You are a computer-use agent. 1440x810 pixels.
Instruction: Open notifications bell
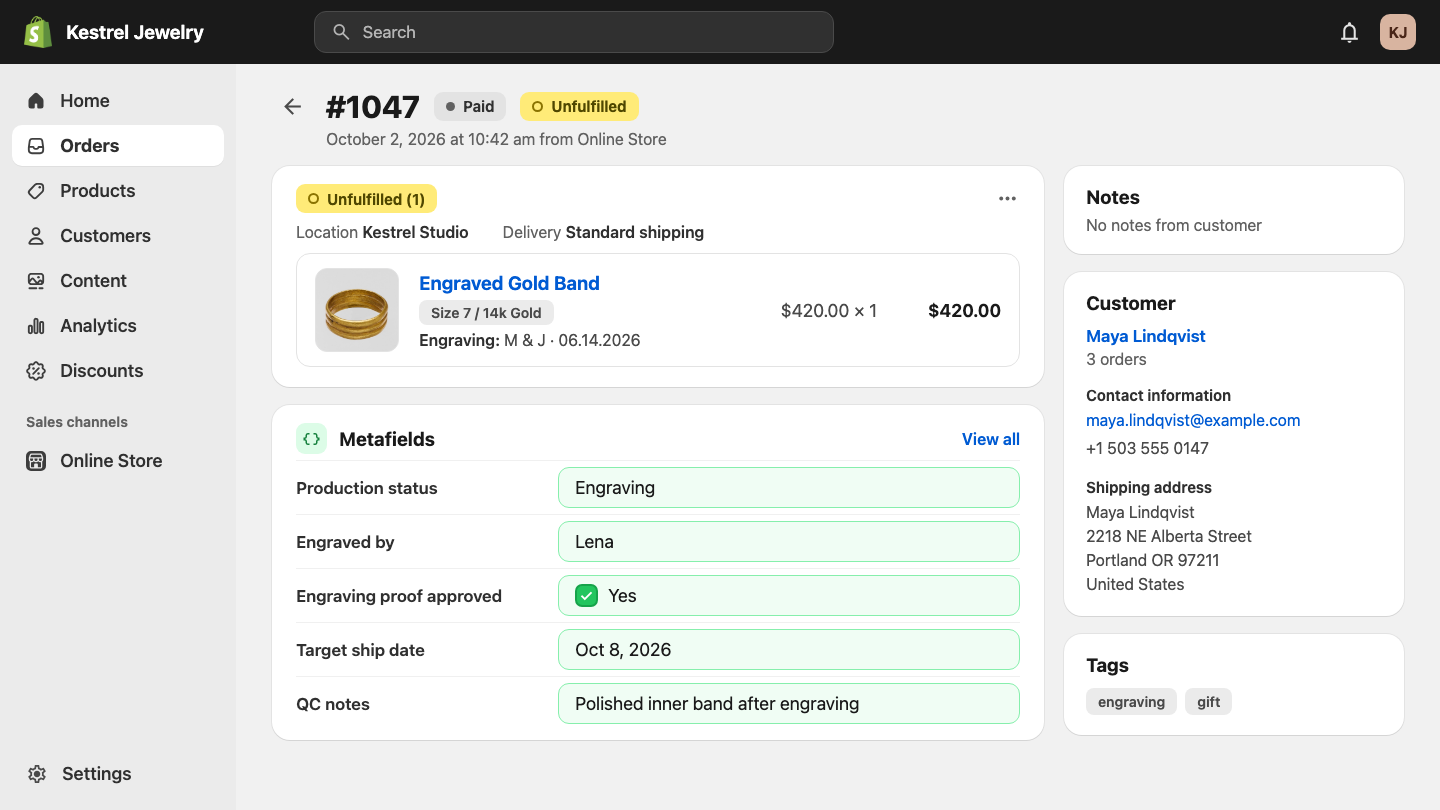(1349, 32)
